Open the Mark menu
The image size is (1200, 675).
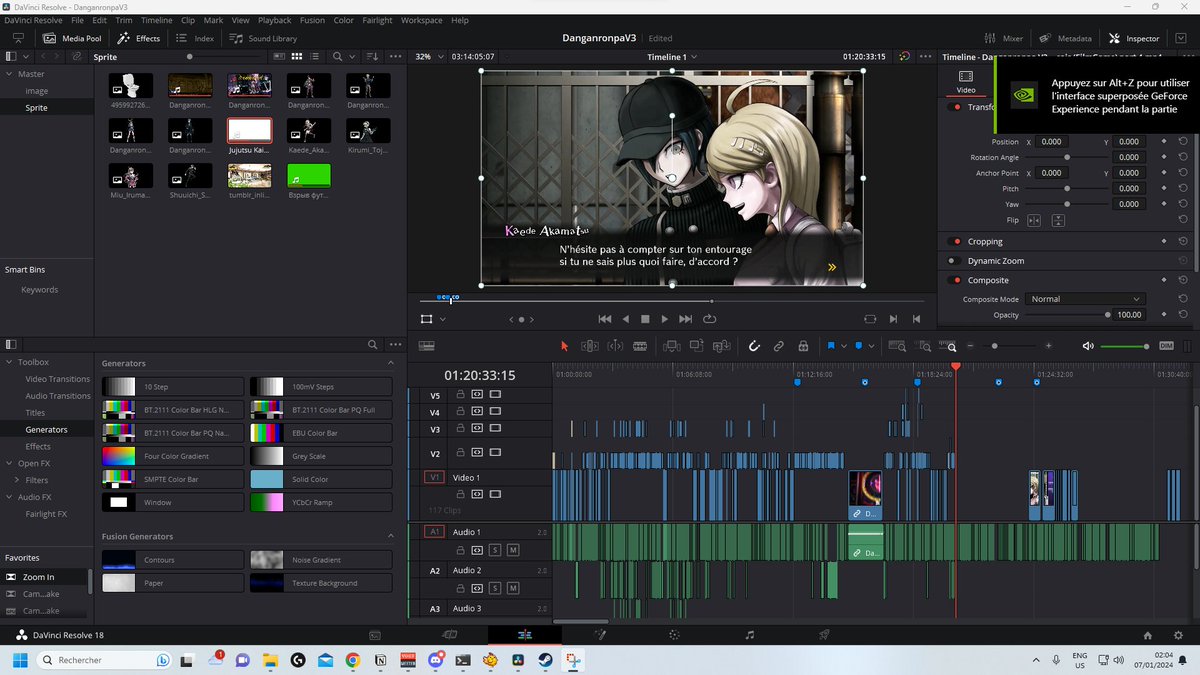213,20
